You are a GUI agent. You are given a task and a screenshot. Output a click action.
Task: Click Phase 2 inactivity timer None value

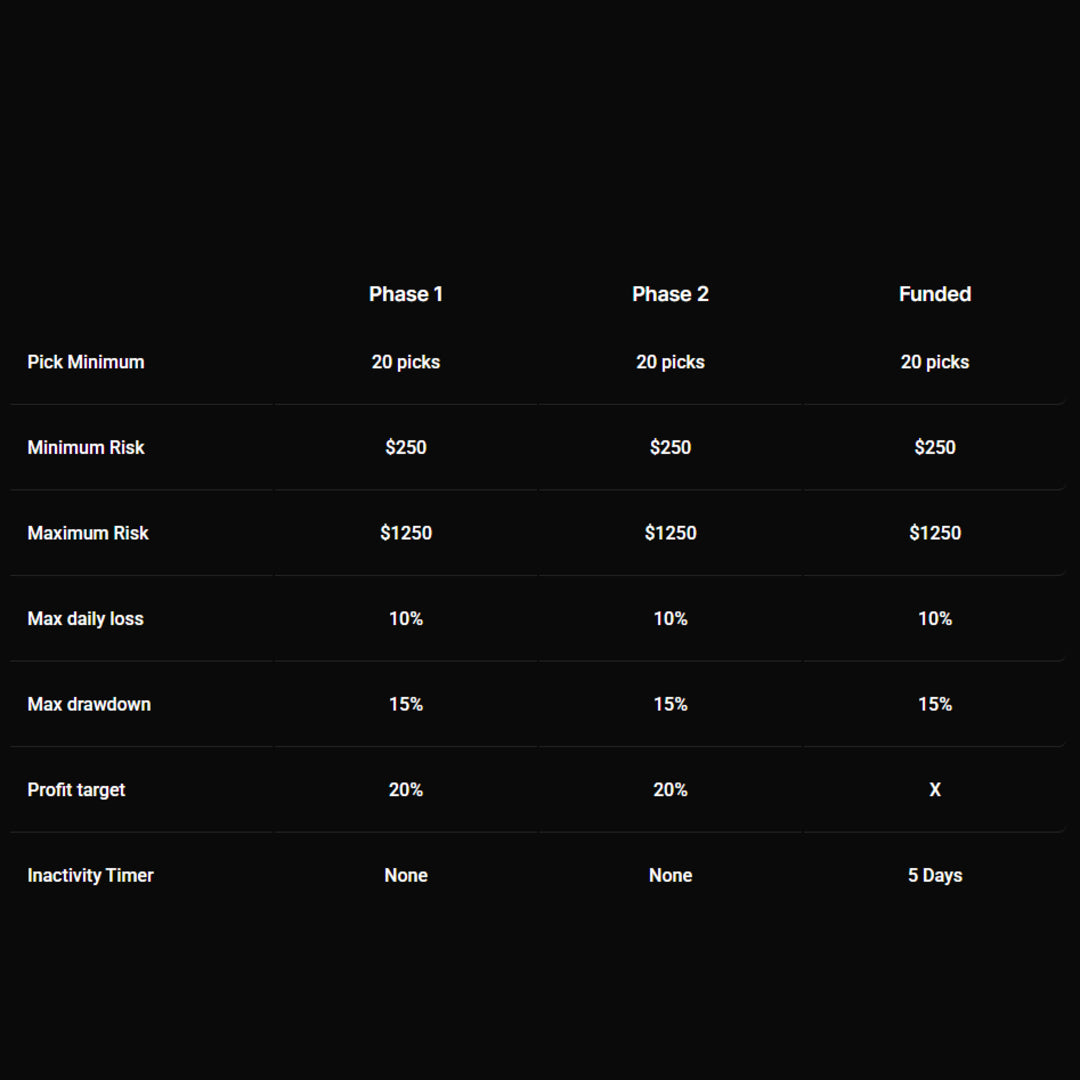click(x=670, y=875)
